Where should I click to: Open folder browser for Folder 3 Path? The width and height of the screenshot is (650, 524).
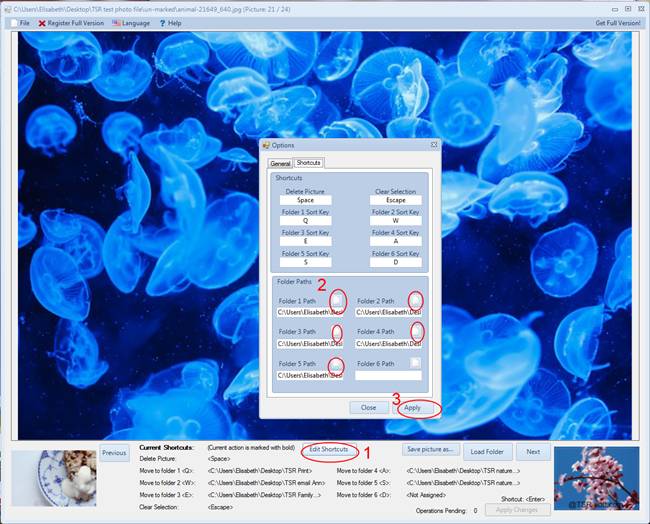(x=338, y=331)
